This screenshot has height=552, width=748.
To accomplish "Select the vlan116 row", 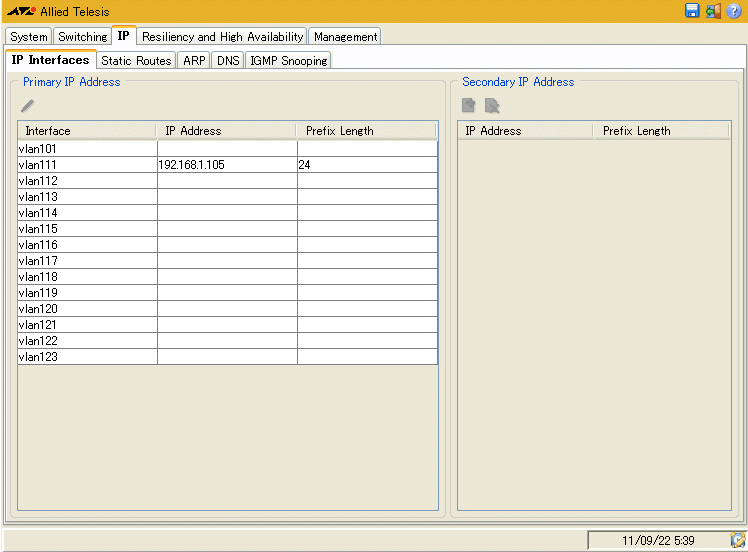I will point(228,245).
